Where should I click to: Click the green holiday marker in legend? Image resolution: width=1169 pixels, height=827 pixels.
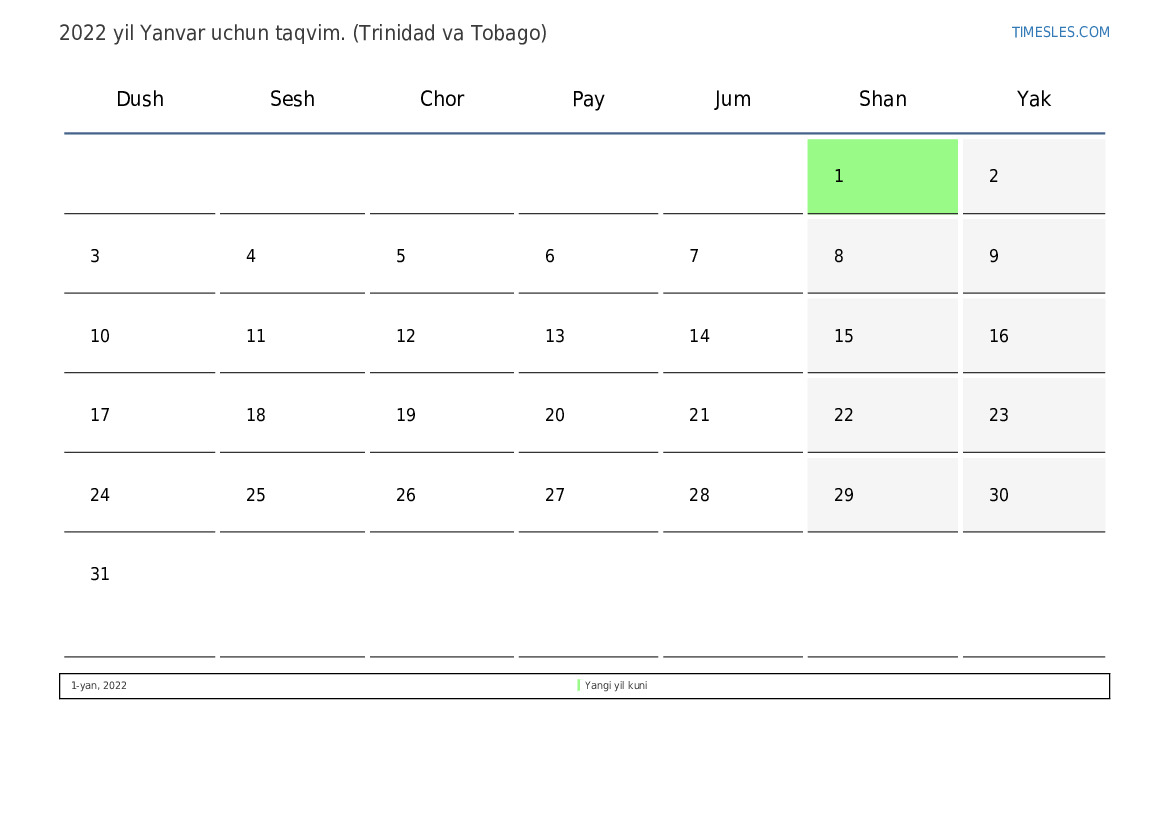pyautogui.click(x=579, y=685)
